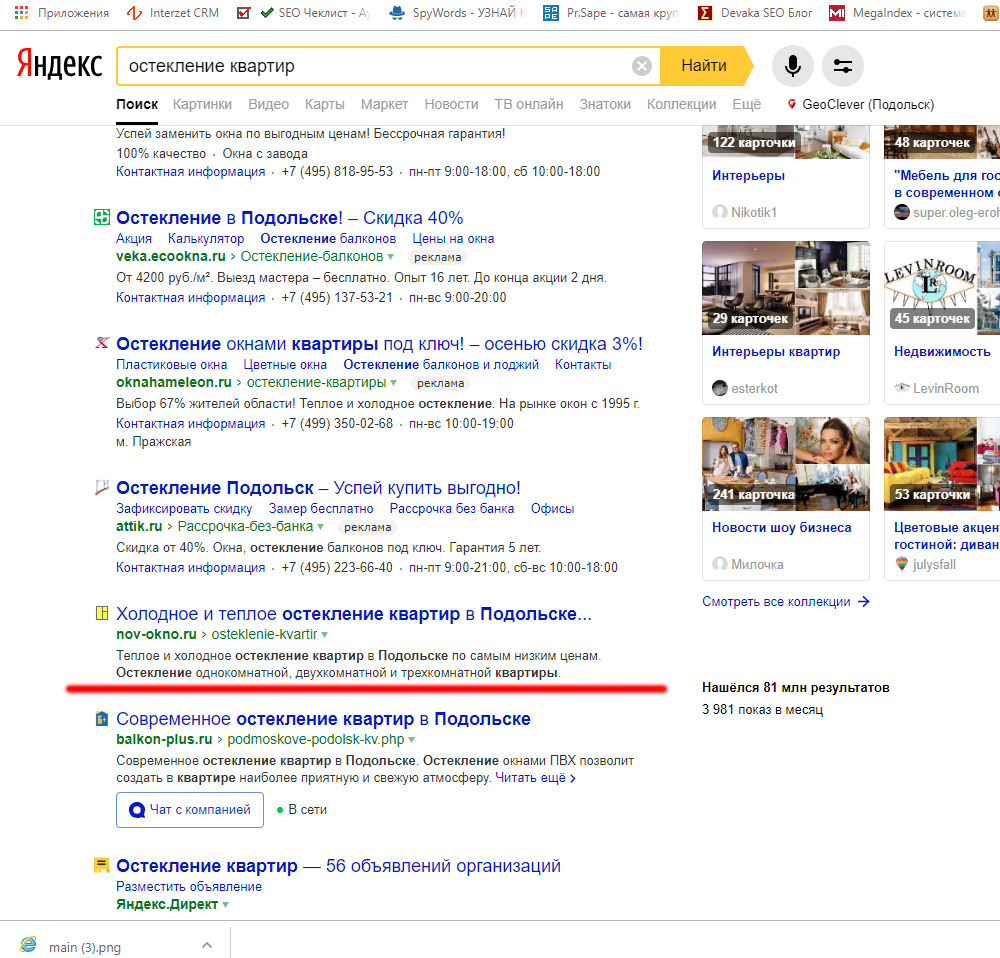Click Яндекс.Директ listing favicon
The width and height of the screenshot is (1000, 958).
tap(102, 865)
